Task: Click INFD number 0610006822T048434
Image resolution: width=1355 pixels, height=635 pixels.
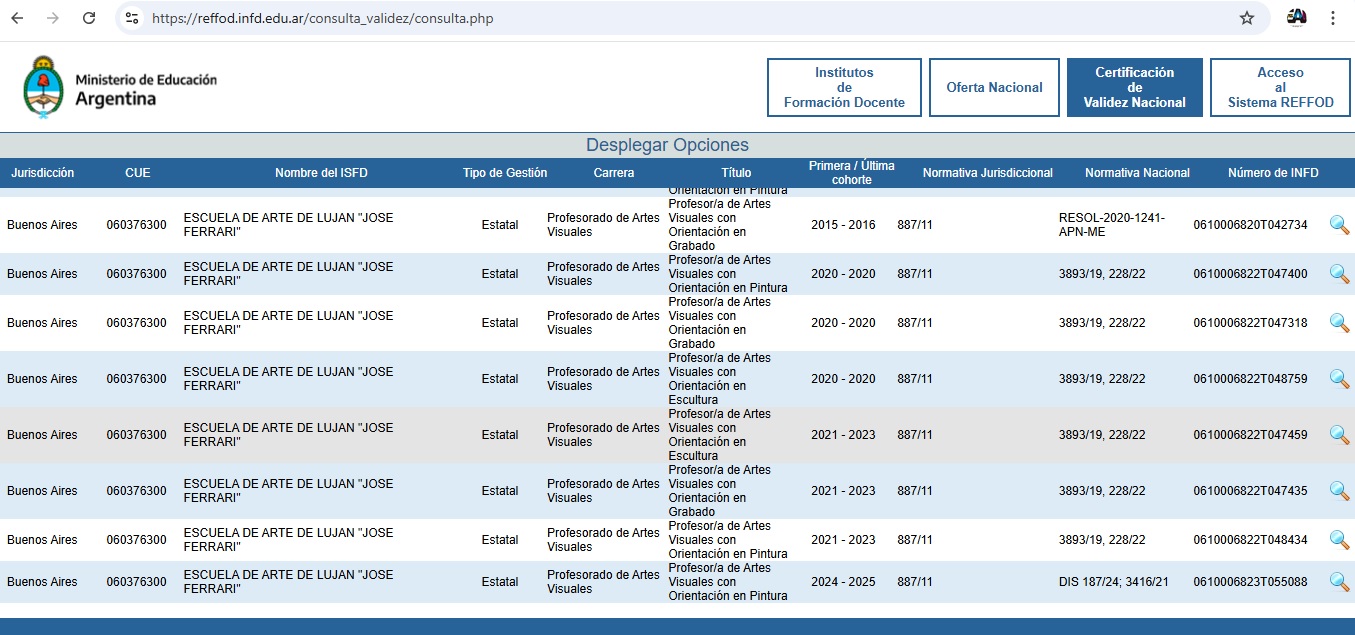Action: 1250,540
